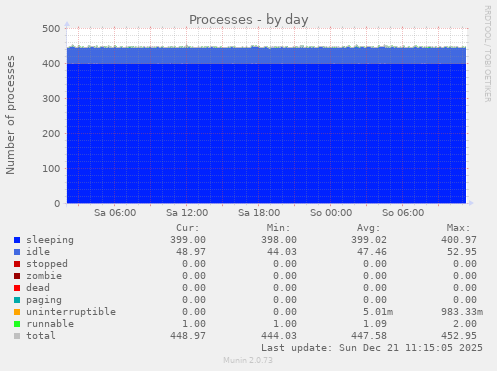The width and height of the screenshot is (497, 371).
Task: Click the 'So 06:00' time axis label
Action: click(x=403, y=213)
